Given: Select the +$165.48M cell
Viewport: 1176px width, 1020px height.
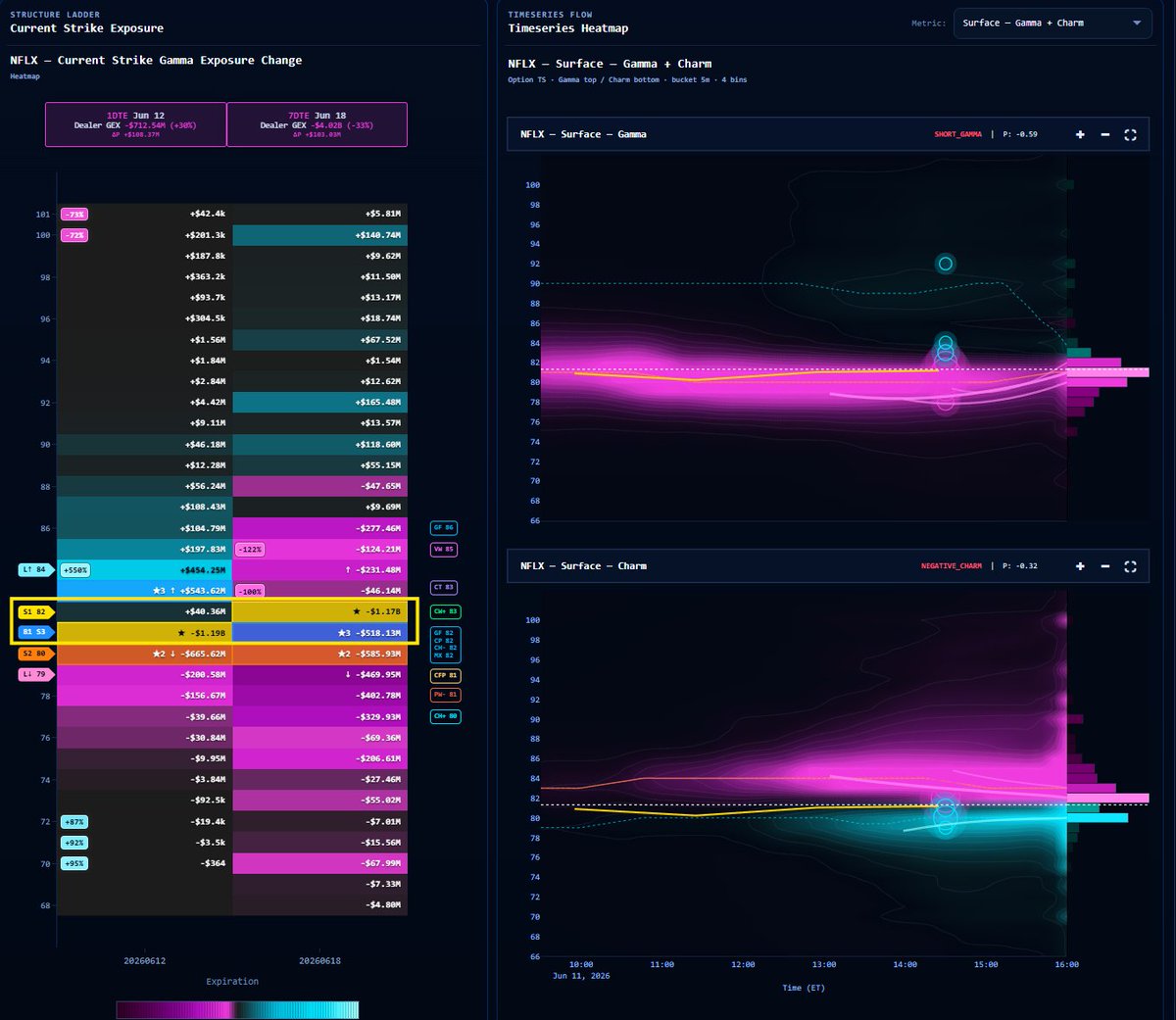Looking at the screenshot, I should tap(319, 402).
